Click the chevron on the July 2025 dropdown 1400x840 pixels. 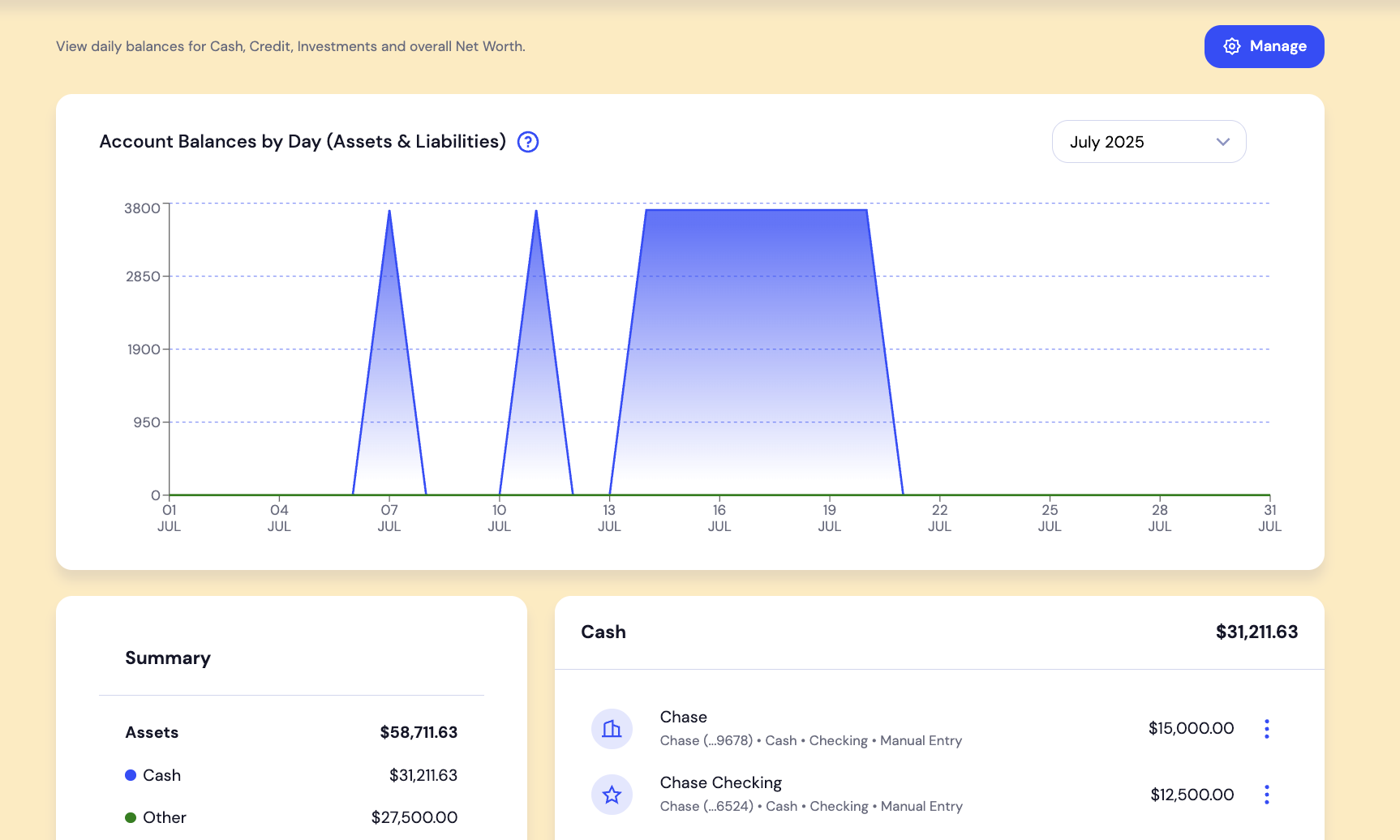(x=1223, y=141)
